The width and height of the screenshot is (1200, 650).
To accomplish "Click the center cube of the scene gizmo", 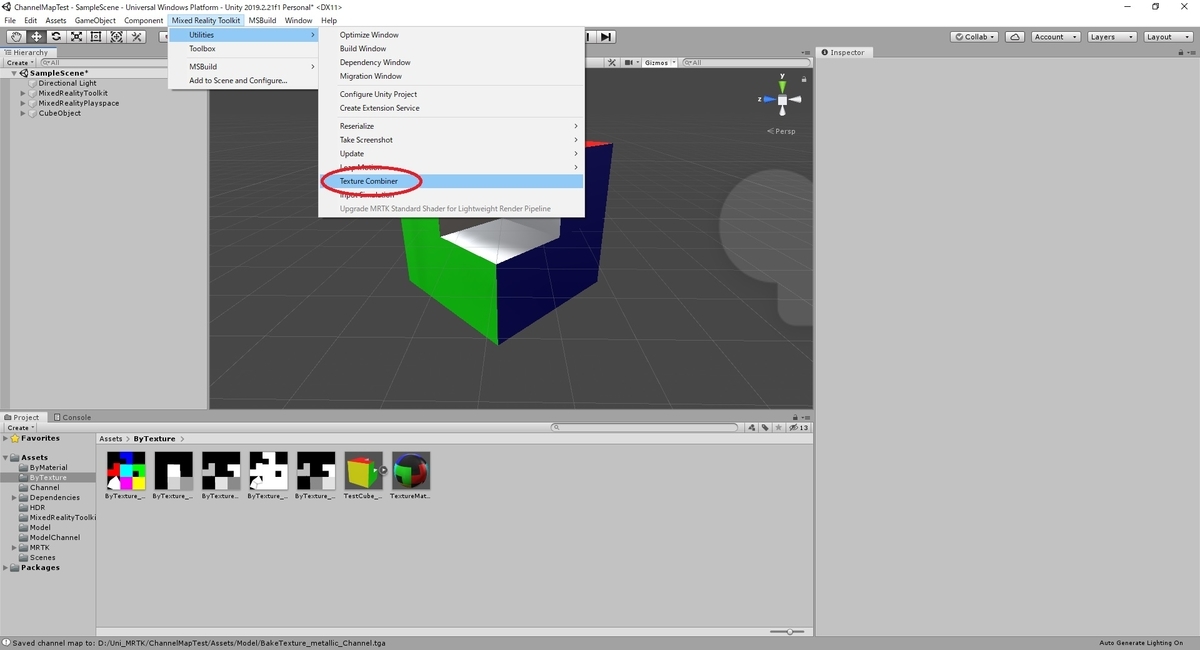I will (783, 100).
